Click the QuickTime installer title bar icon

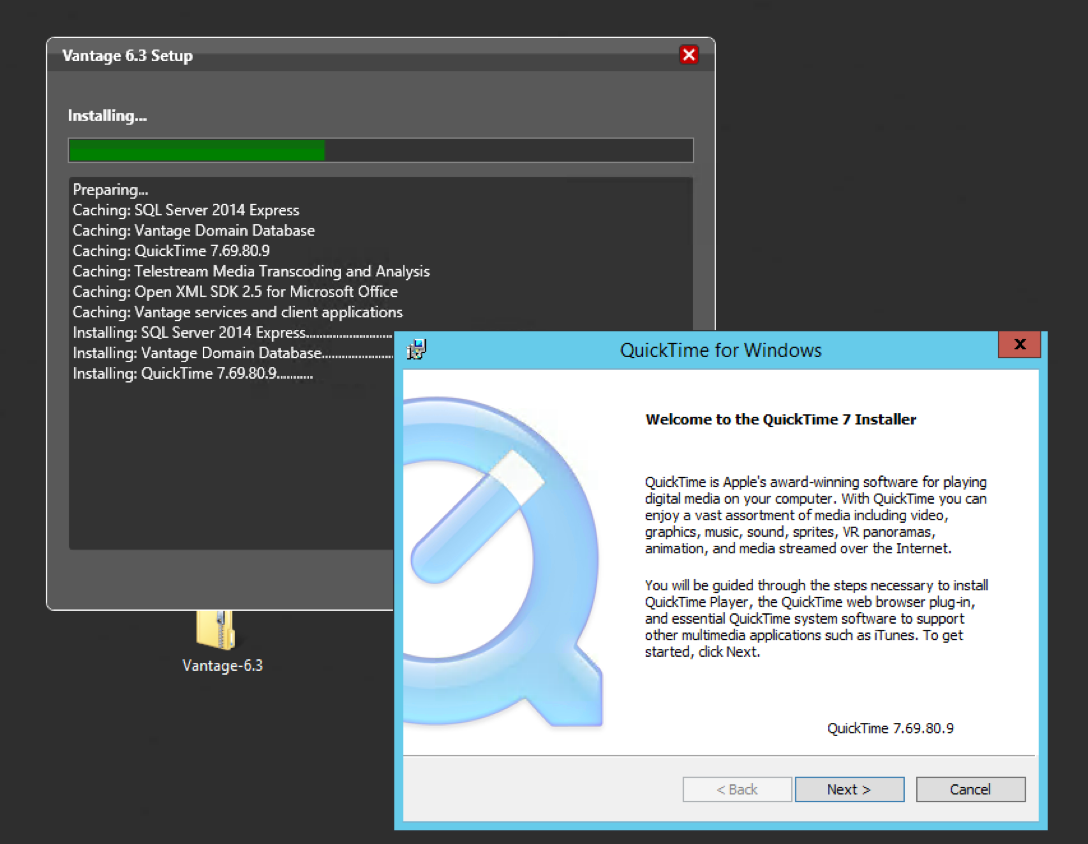pos(416,349)
